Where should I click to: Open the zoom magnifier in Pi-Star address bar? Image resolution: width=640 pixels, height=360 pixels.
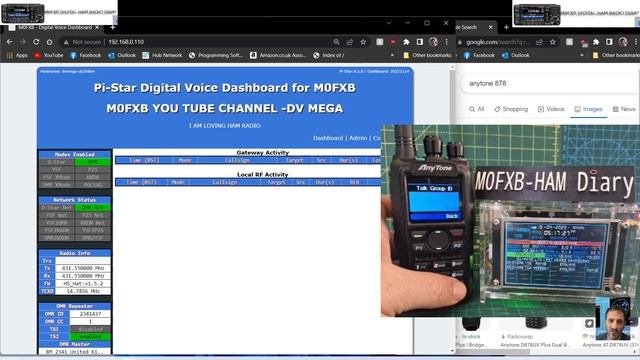coord(336,42)
